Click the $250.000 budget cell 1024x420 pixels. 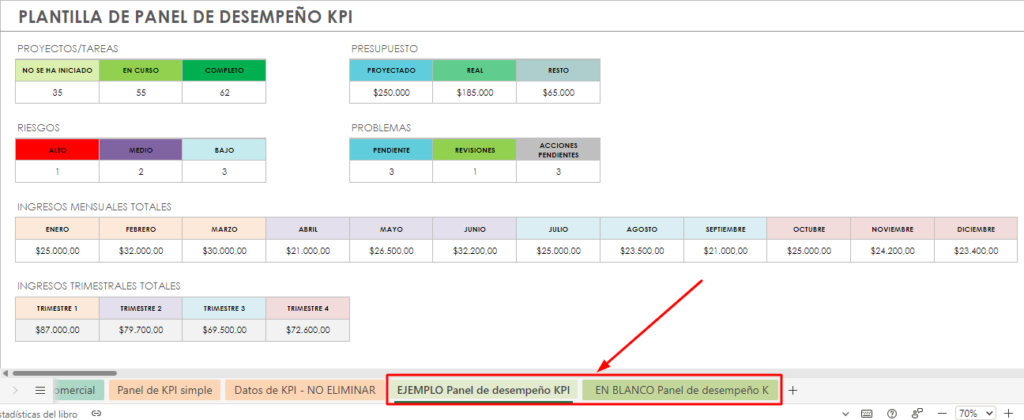[391, 93]
